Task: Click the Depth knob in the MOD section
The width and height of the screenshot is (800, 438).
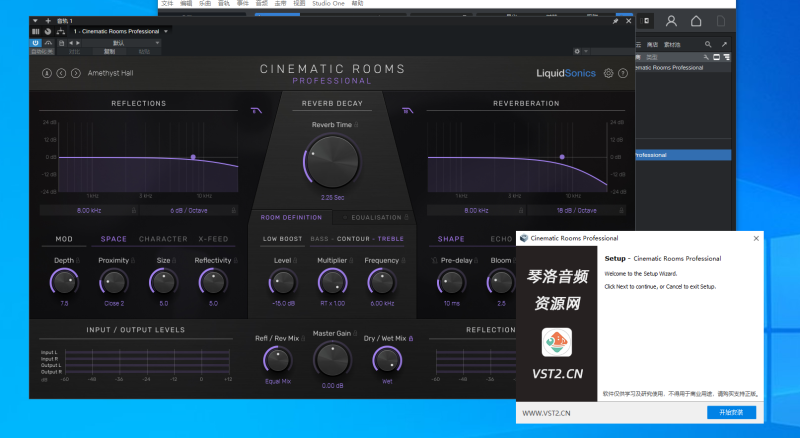Action: [64, 282]
